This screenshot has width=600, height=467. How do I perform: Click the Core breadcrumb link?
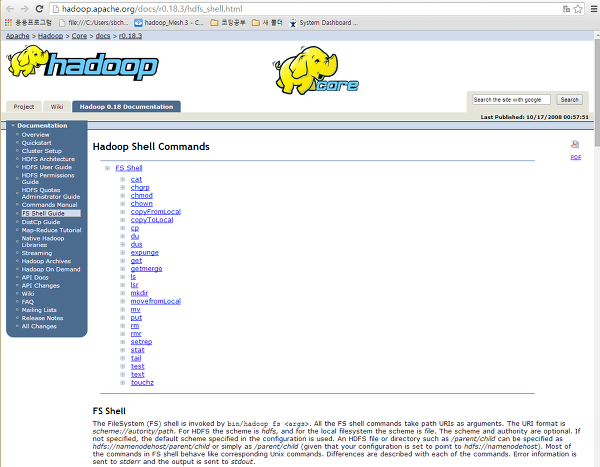(79, 36)
